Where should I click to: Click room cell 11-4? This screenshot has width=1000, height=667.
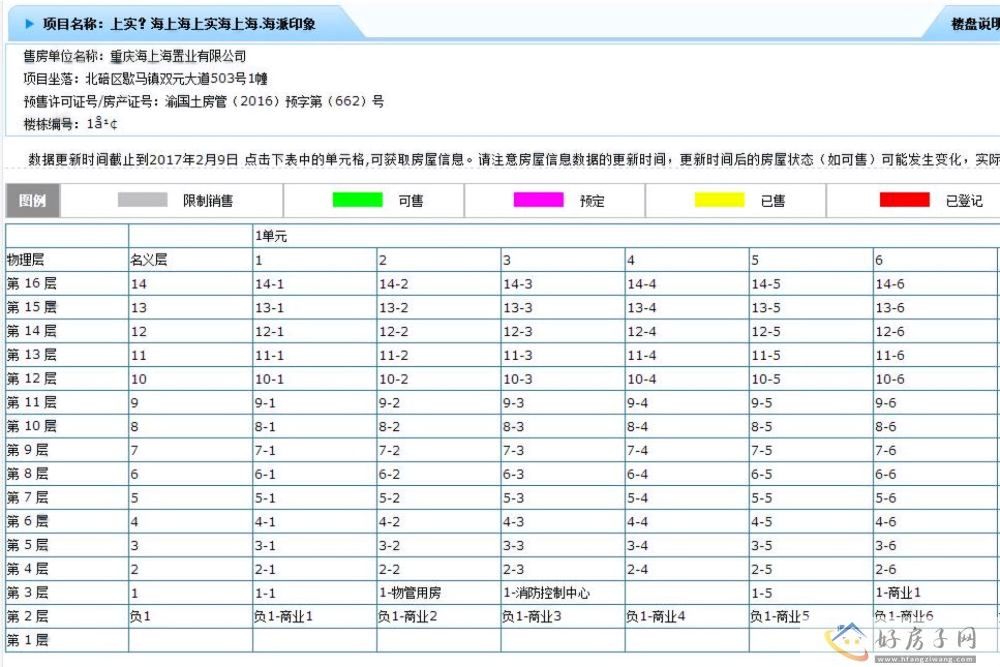687,355
